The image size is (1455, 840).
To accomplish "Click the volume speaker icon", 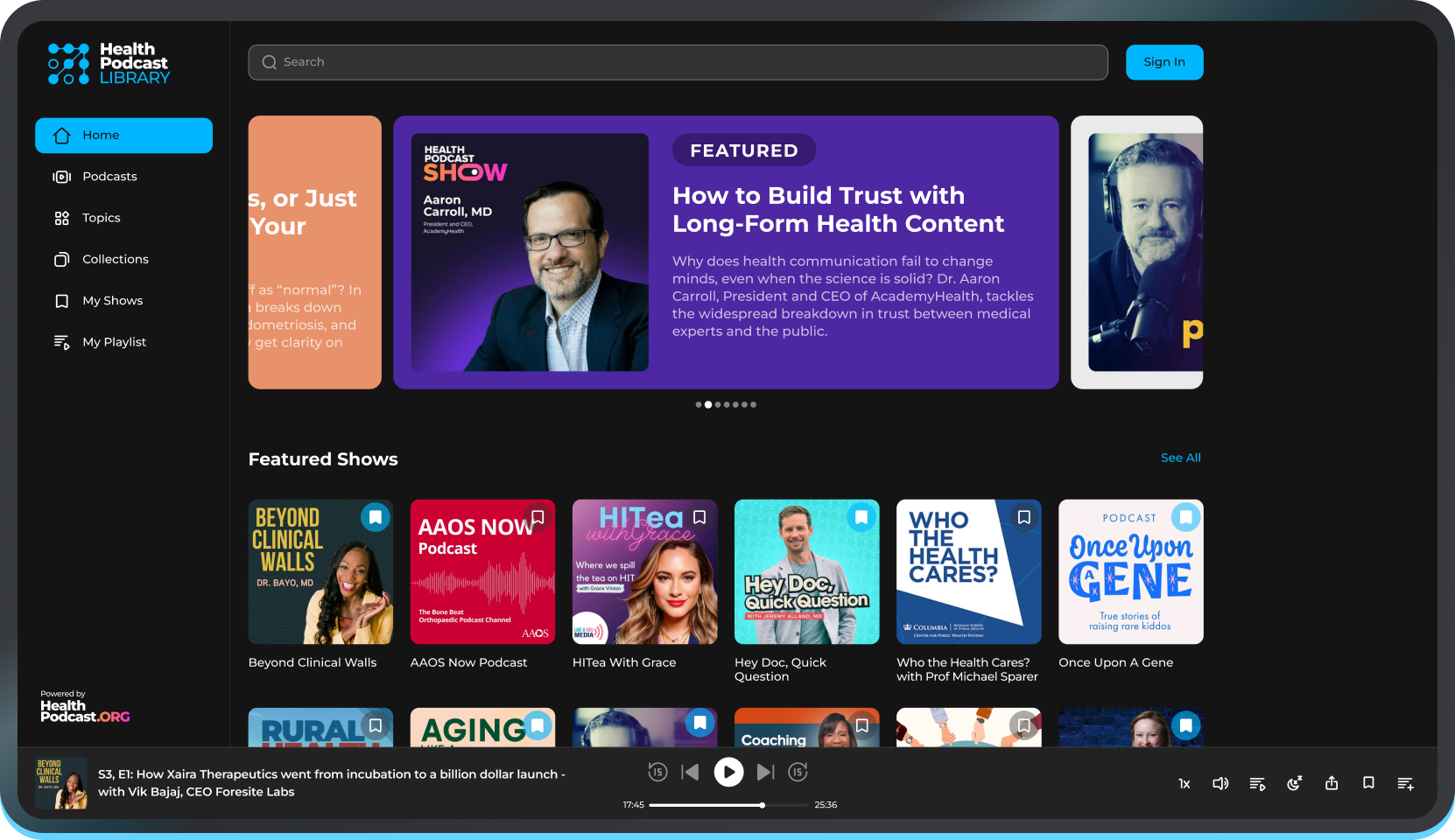I will pyautogui.click(x=1220, y=784).
